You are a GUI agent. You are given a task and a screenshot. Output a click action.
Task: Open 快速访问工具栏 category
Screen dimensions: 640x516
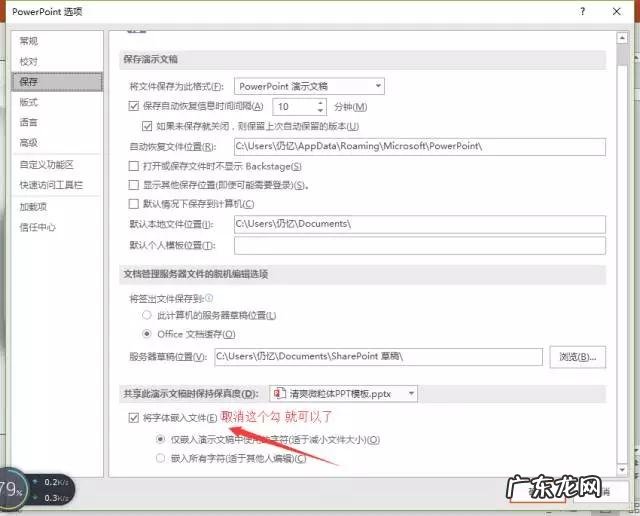[x=51, y=185]
